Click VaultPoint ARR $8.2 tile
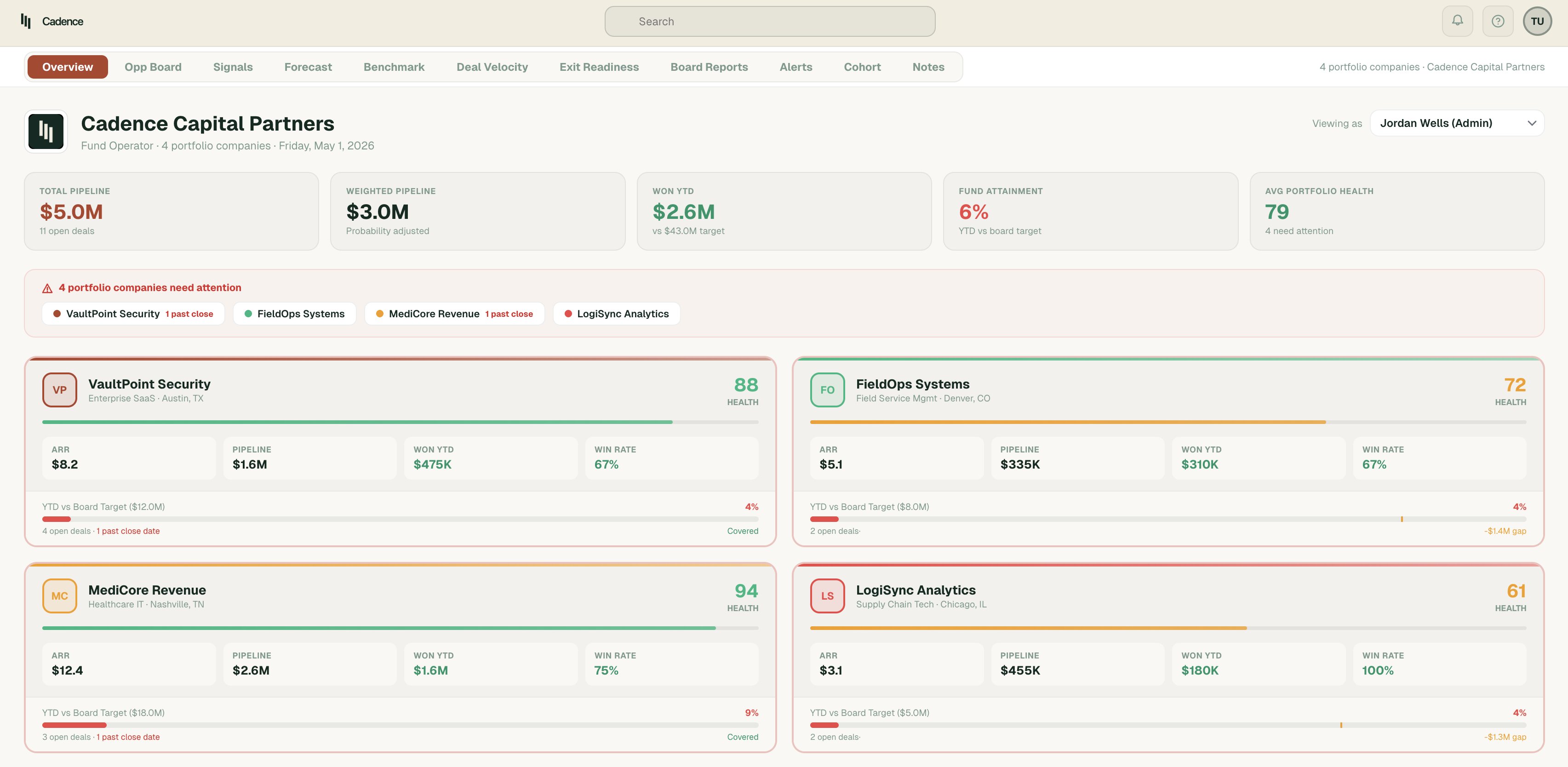The image size is (1568, 767). (129, 458)
